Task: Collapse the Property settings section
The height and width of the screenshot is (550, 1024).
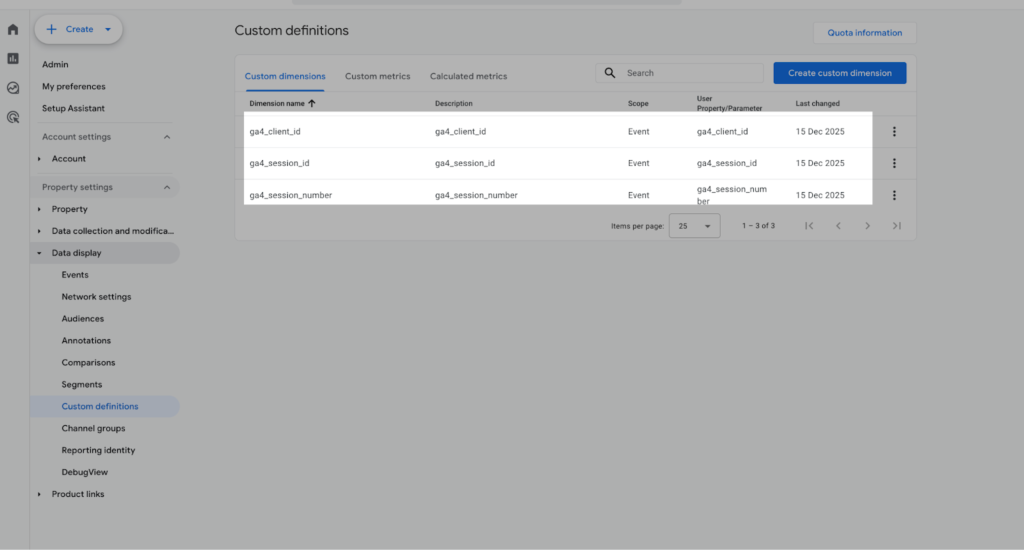Action: (x=167, y=187)
